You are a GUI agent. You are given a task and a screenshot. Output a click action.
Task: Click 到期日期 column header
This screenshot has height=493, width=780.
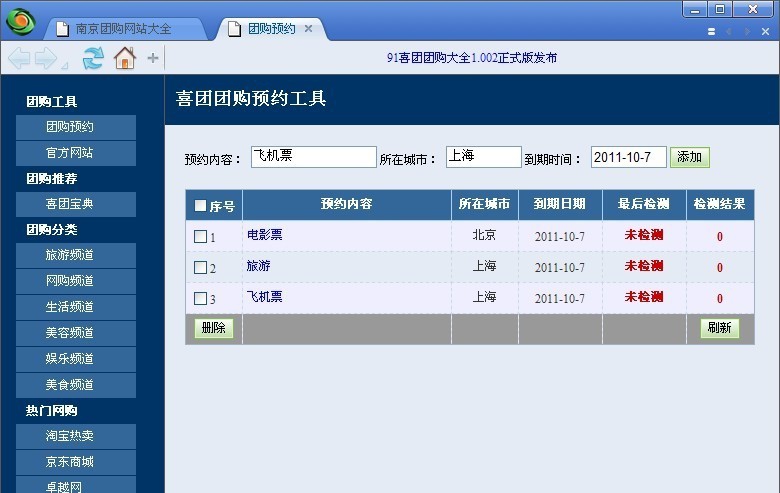point(560,204)
